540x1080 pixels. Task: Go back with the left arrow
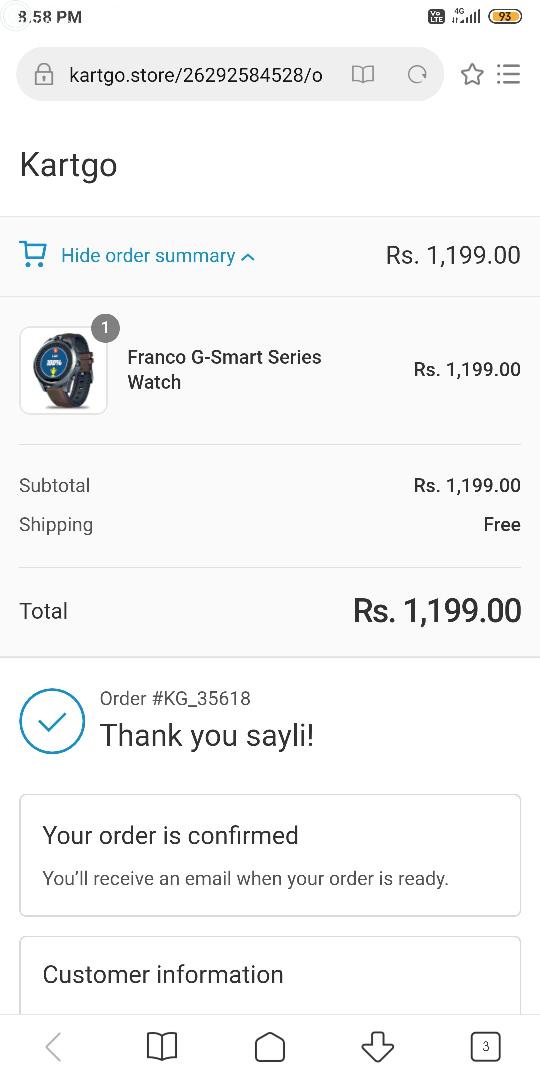(x=54, y=1048)
